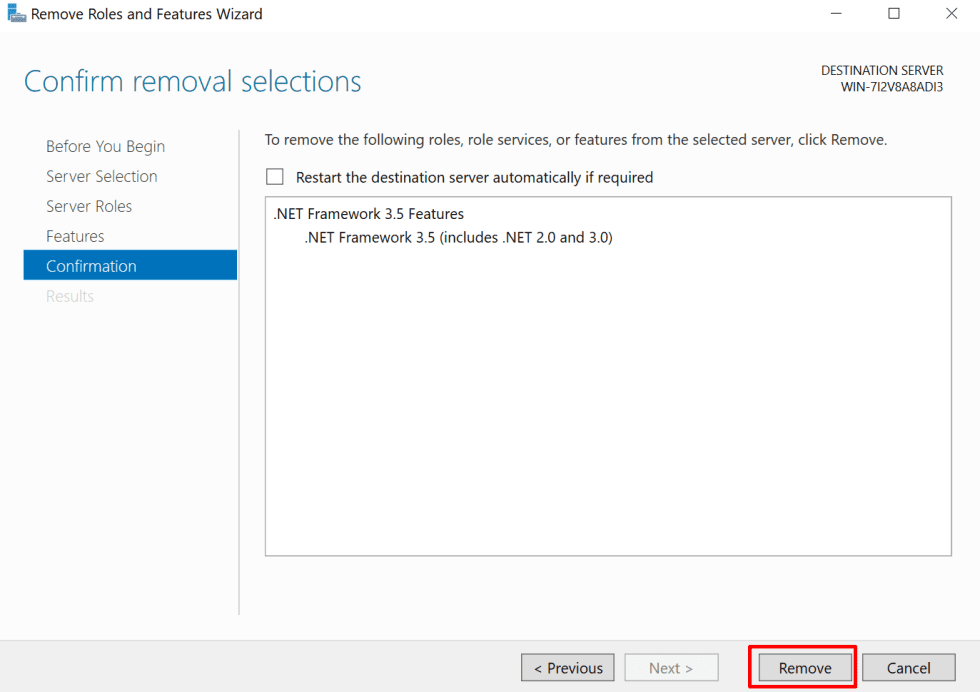The image size is (980, 692).
Task: Click the Cancel button
Action: 908,667
